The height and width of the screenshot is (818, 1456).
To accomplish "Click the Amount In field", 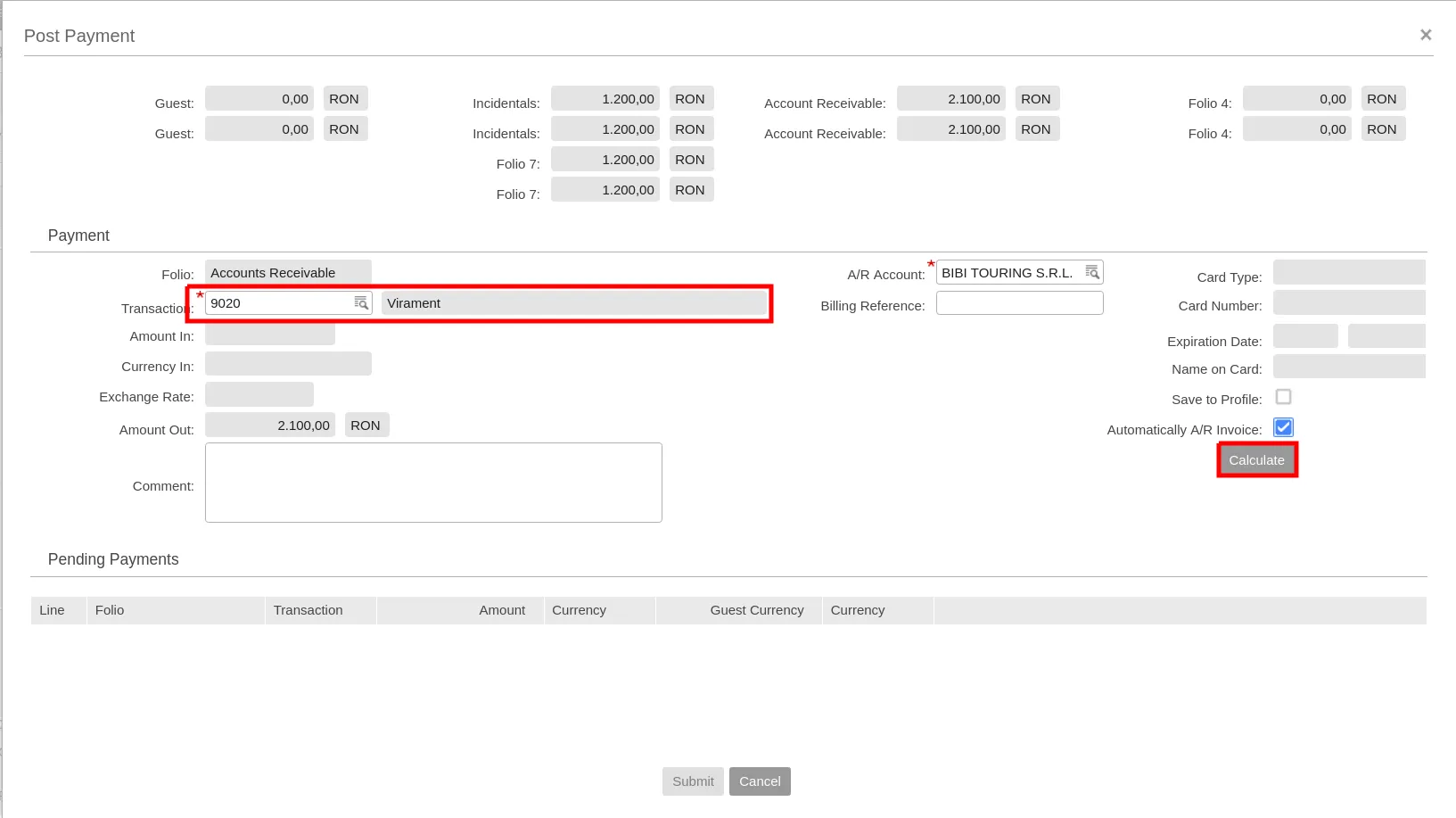I will (x=270, y=335).
